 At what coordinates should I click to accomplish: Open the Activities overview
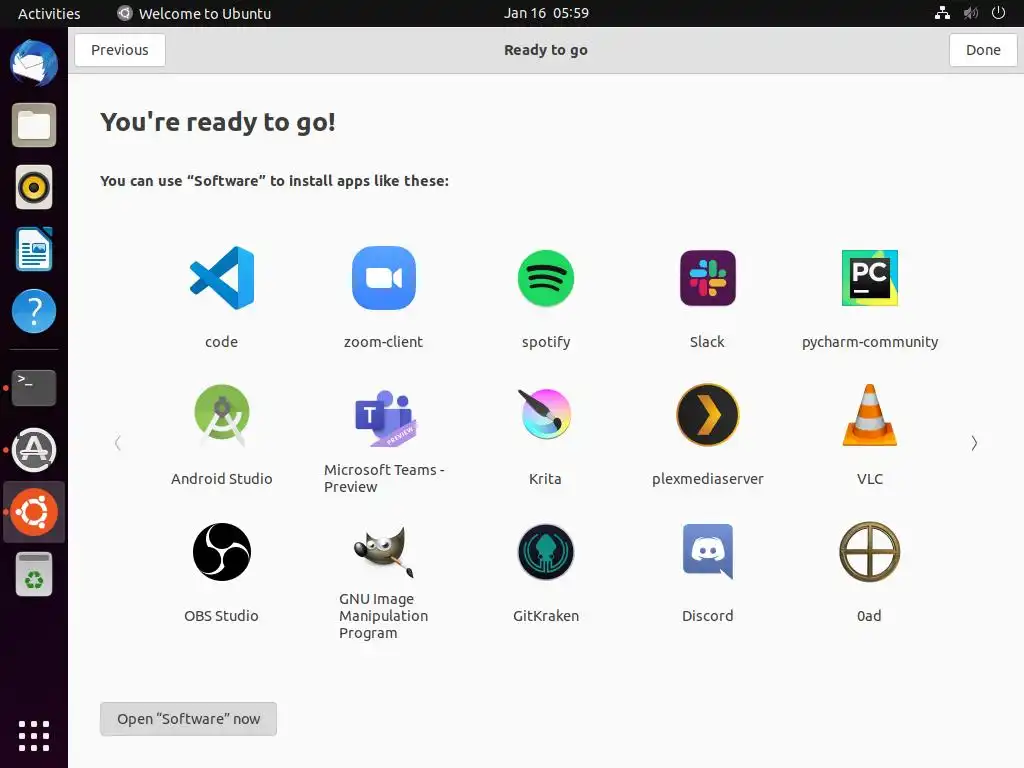click(x=49, y=13)
